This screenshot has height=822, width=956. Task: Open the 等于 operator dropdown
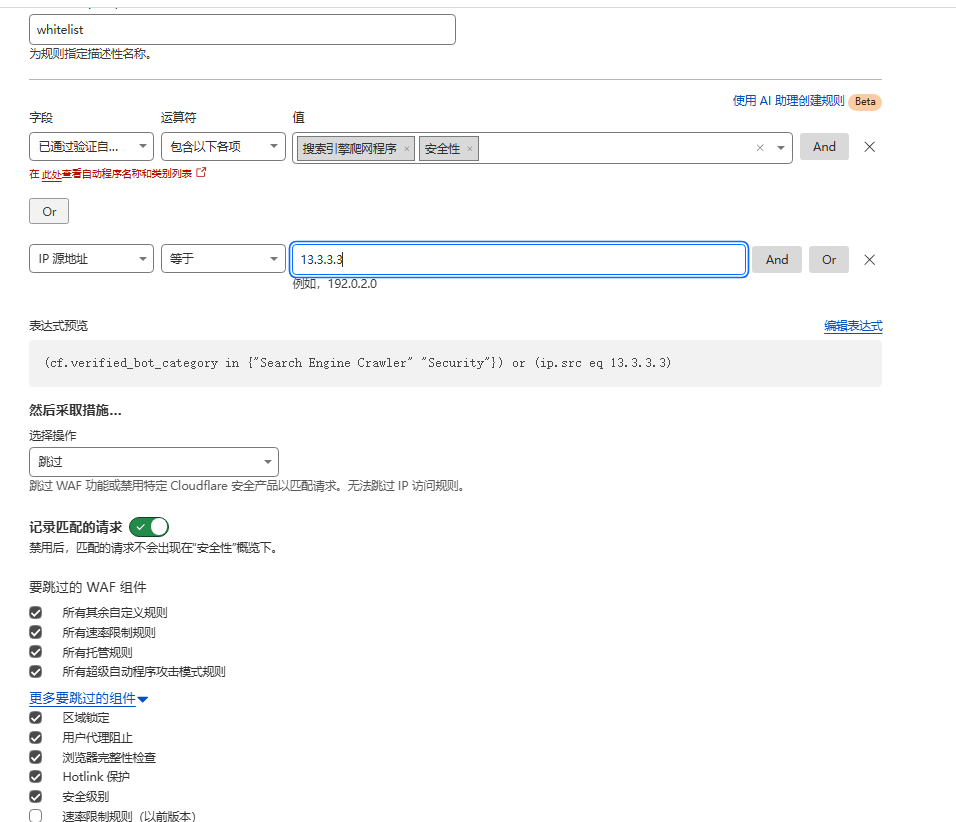coord(223,259)
